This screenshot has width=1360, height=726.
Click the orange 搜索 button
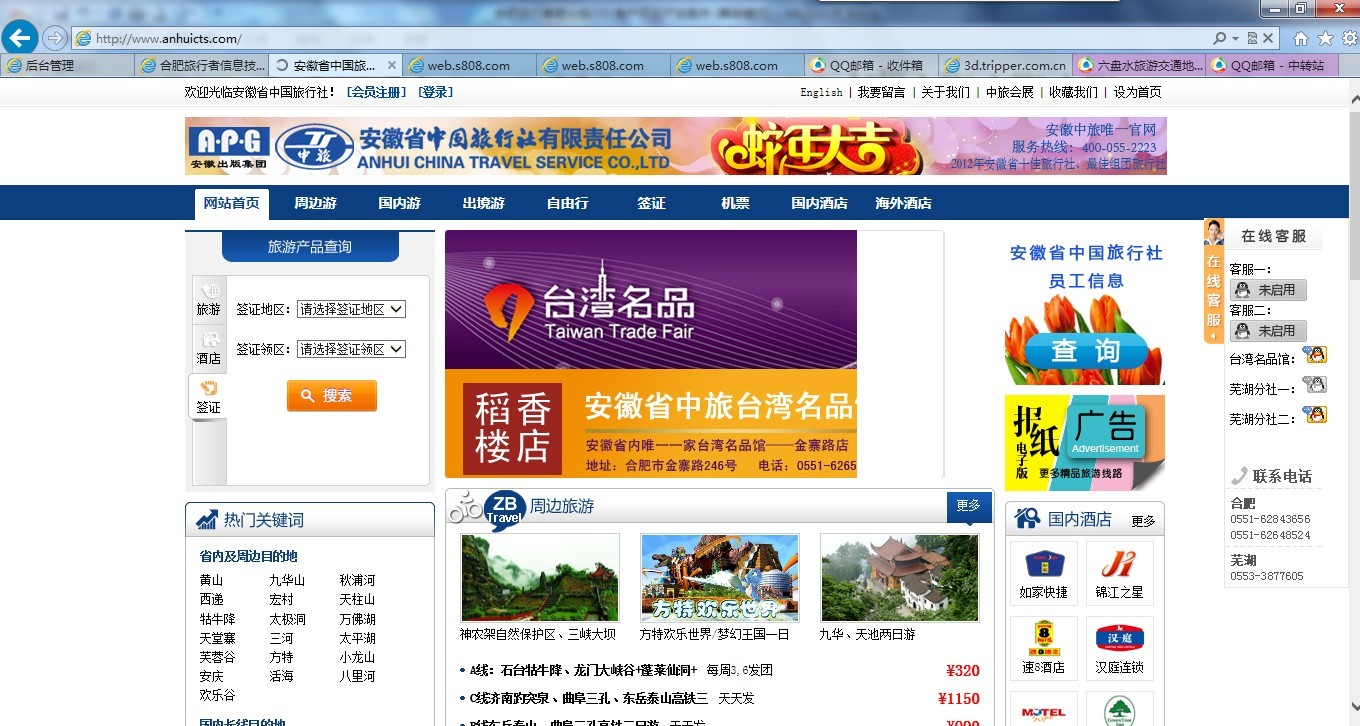pos(331,396)
